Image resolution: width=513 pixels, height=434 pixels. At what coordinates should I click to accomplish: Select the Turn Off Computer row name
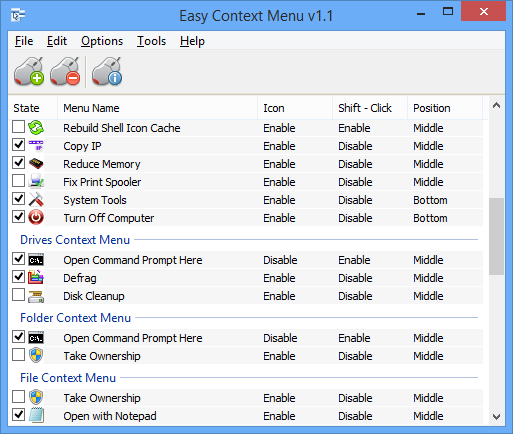[x=109, y=218]
